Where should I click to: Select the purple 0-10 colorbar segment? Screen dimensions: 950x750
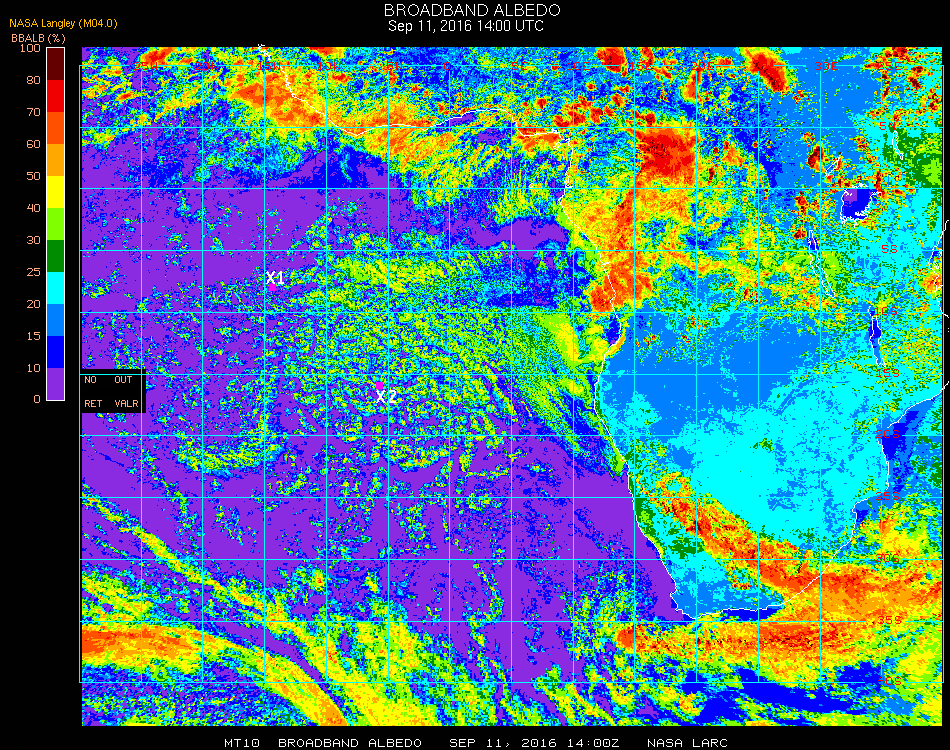[x=55, y=384]
